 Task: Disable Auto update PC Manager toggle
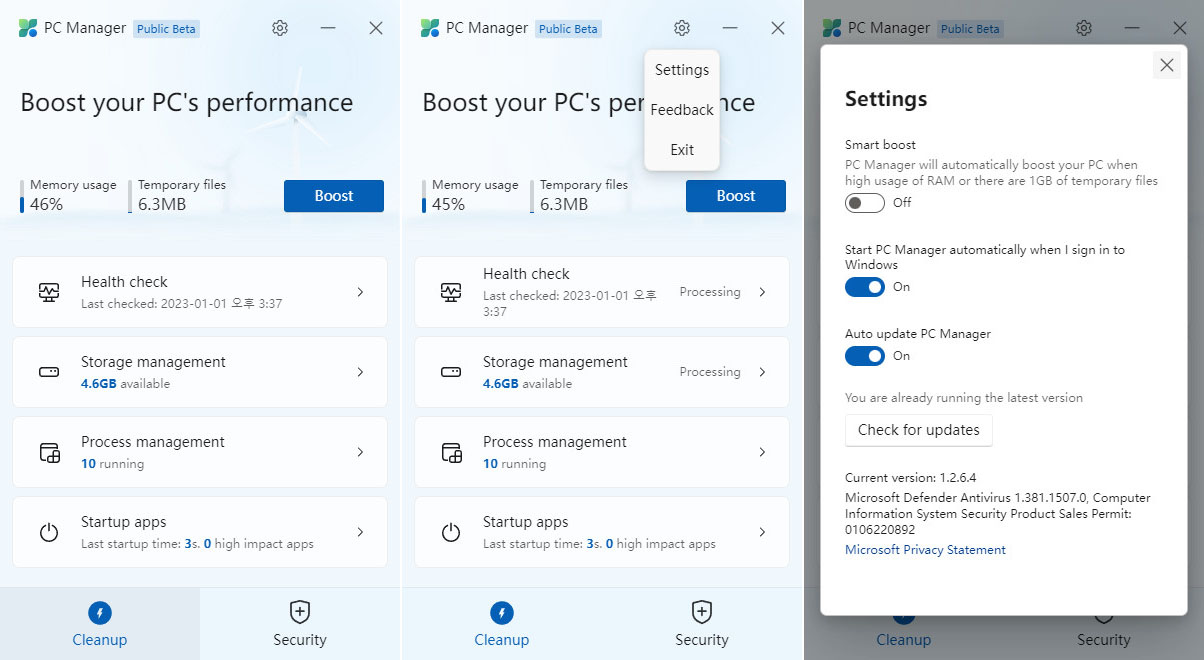(865, 356)
